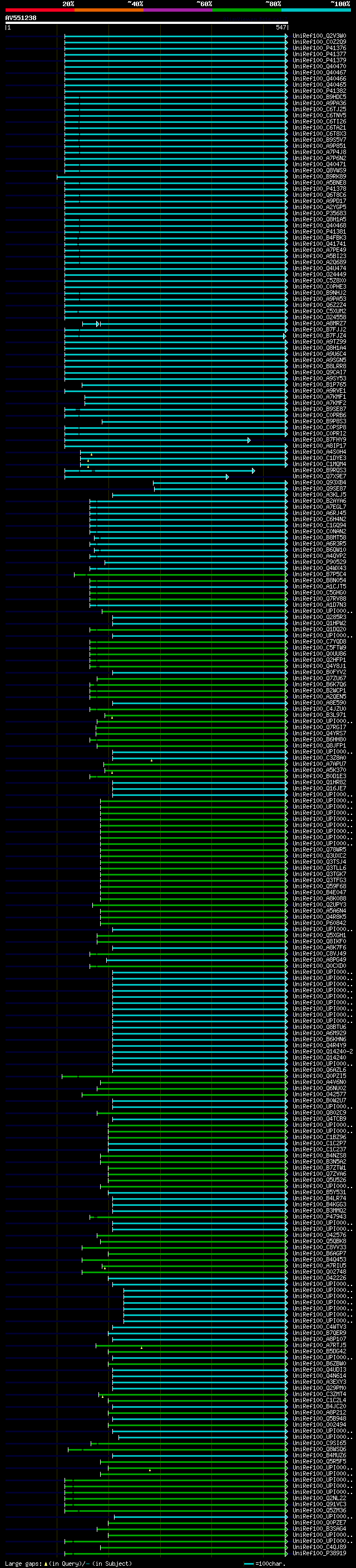Select hit label UniRef100_B7FHY9
The width and height of the screenshot is (356, 1568).
coord(319,440)
